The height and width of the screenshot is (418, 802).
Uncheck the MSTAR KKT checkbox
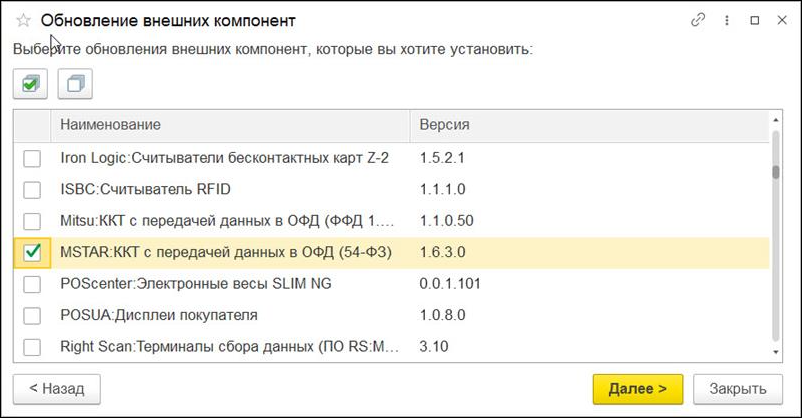pyautogui.click(x=33, y=253)
